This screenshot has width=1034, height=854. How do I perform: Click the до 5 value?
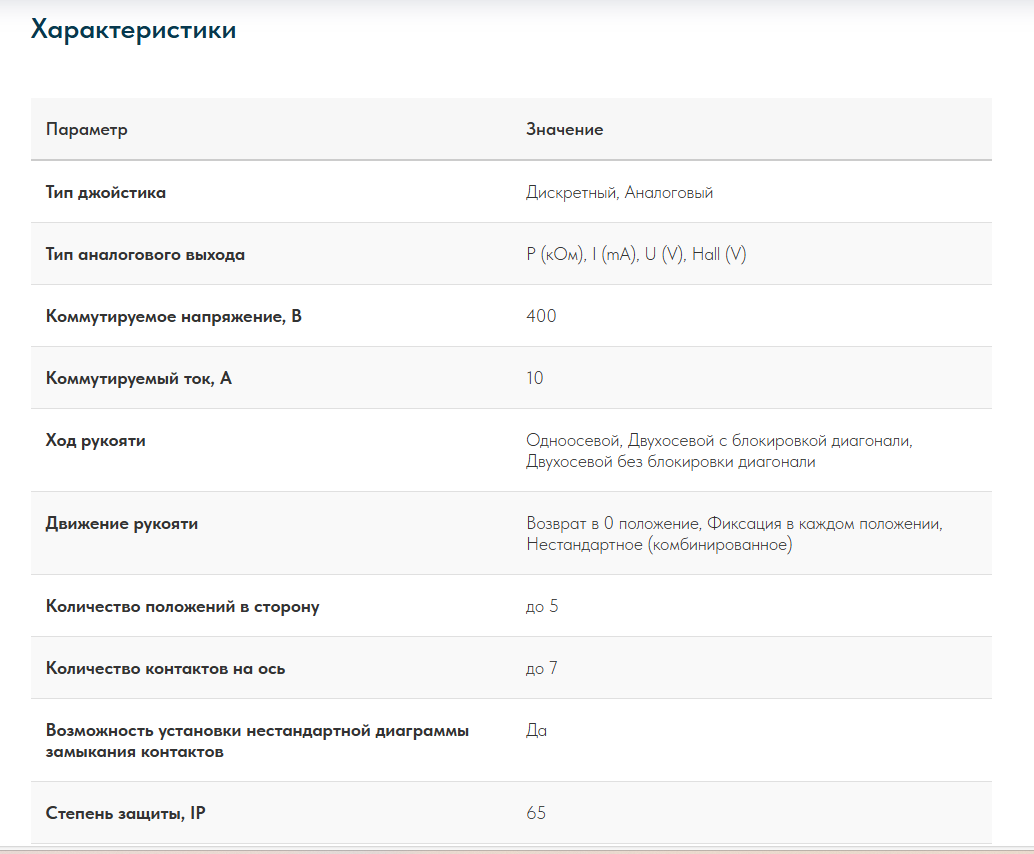coord(542,606)
